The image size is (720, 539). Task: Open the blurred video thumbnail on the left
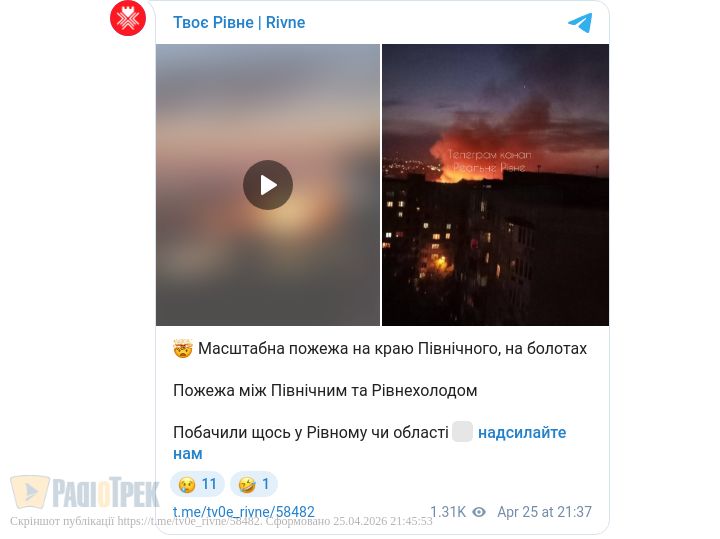[268, 185]
